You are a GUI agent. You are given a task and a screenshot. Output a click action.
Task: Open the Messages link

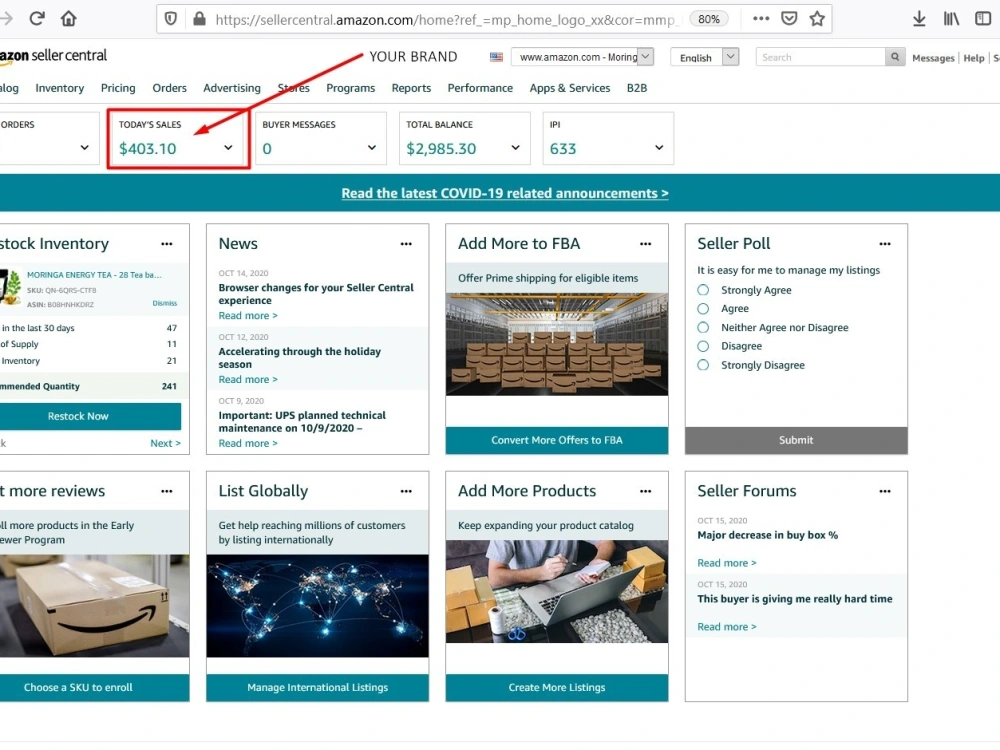[x=932, y=58]
